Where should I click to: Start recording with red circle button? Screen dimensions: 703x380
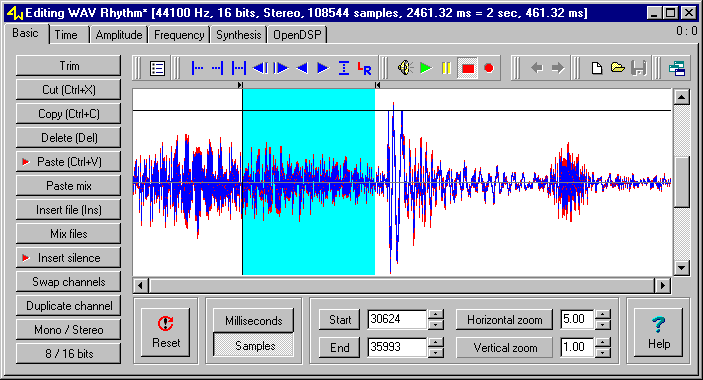pos(489,68)
